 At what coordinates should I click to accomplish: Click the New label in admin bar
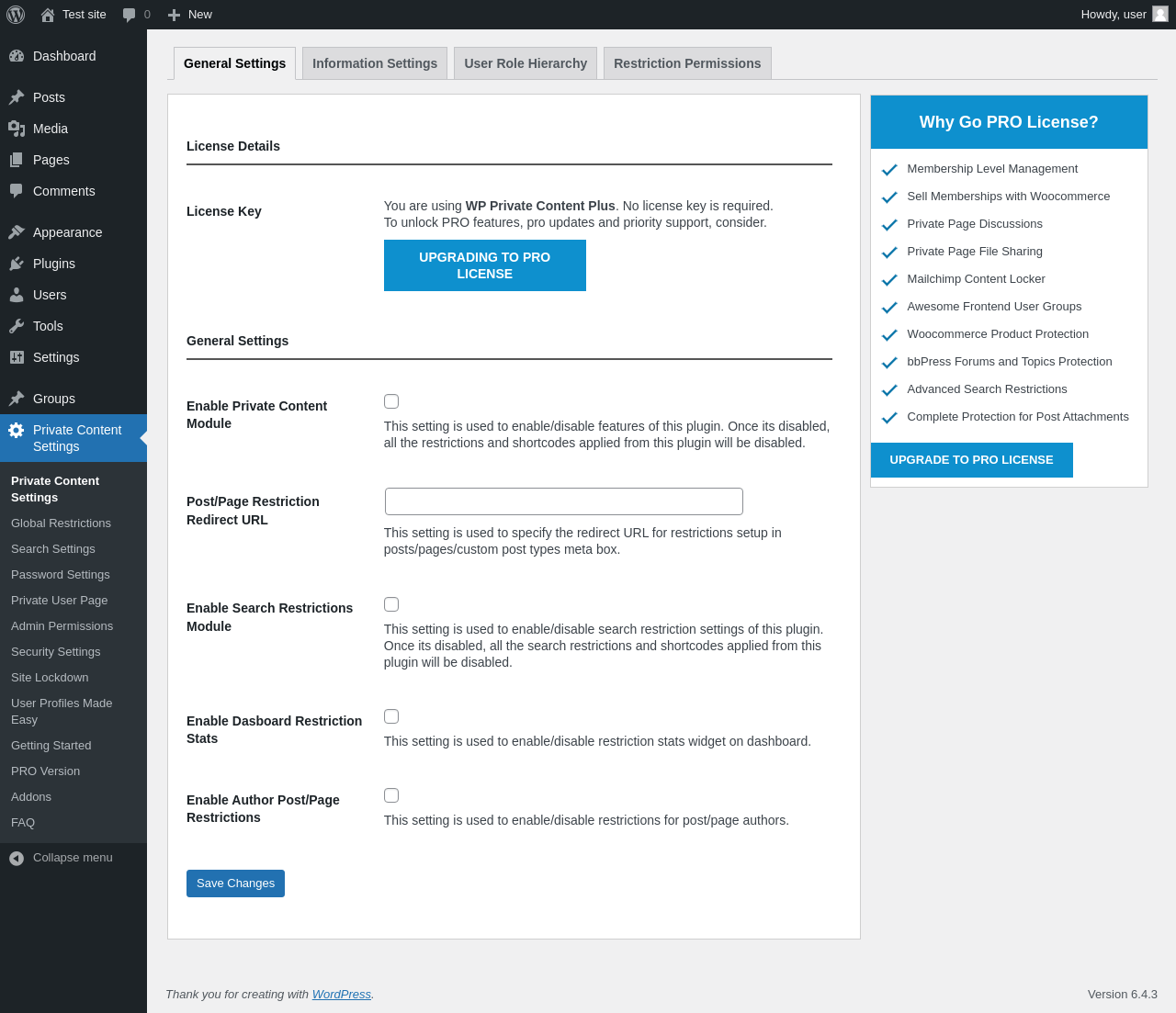pyautogui.click(x=200, y=15)
